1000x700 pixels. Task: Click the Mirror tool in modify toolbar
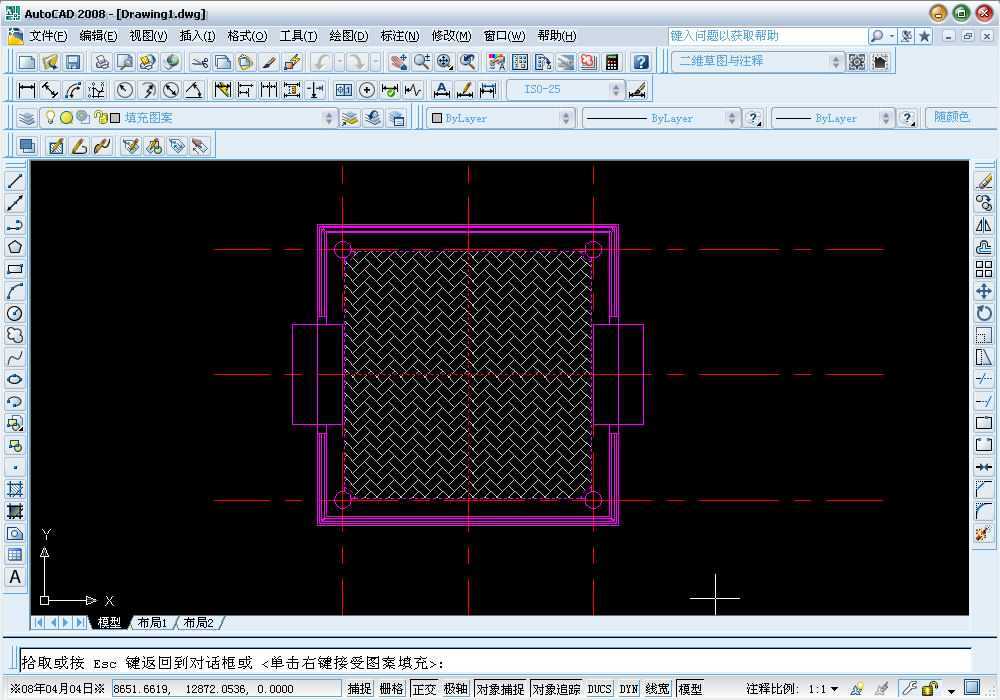point(984,226)
